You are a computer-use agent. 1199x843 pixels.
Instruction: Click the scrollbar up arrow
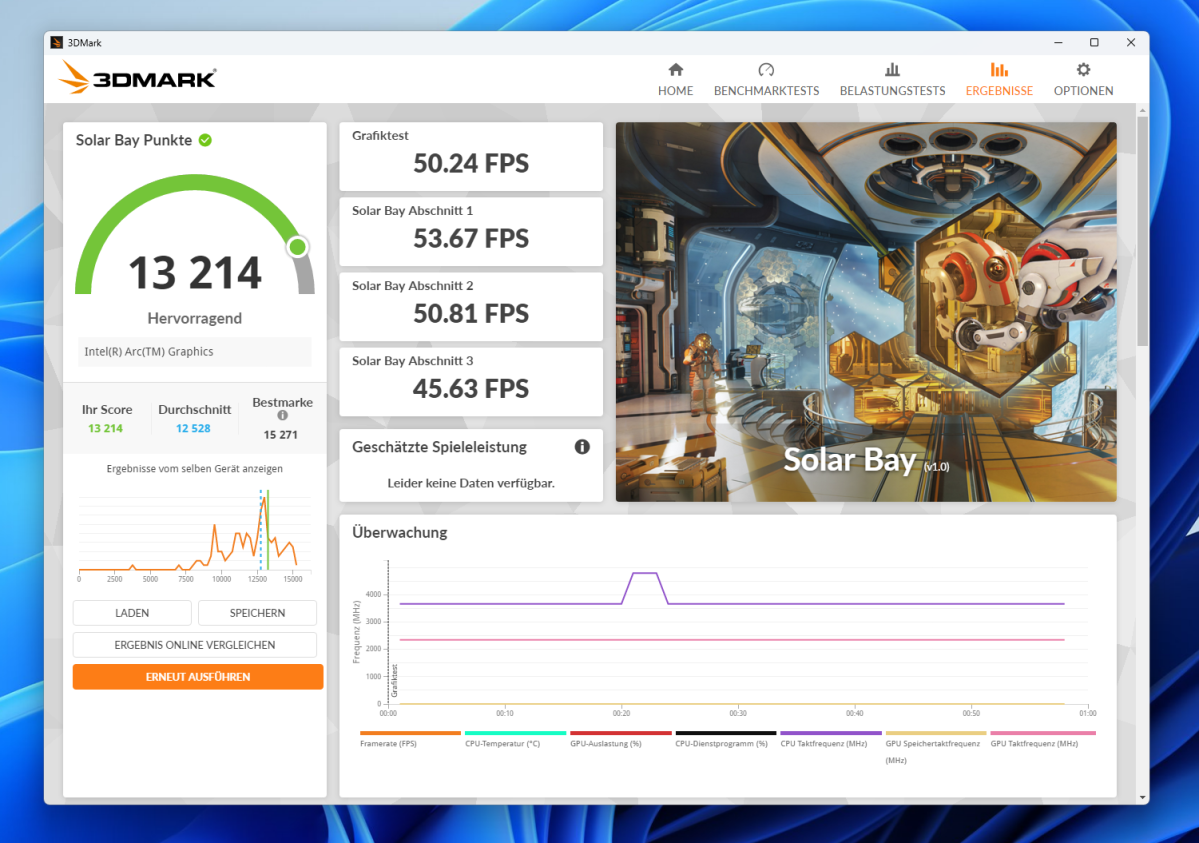coord(1142,111)
